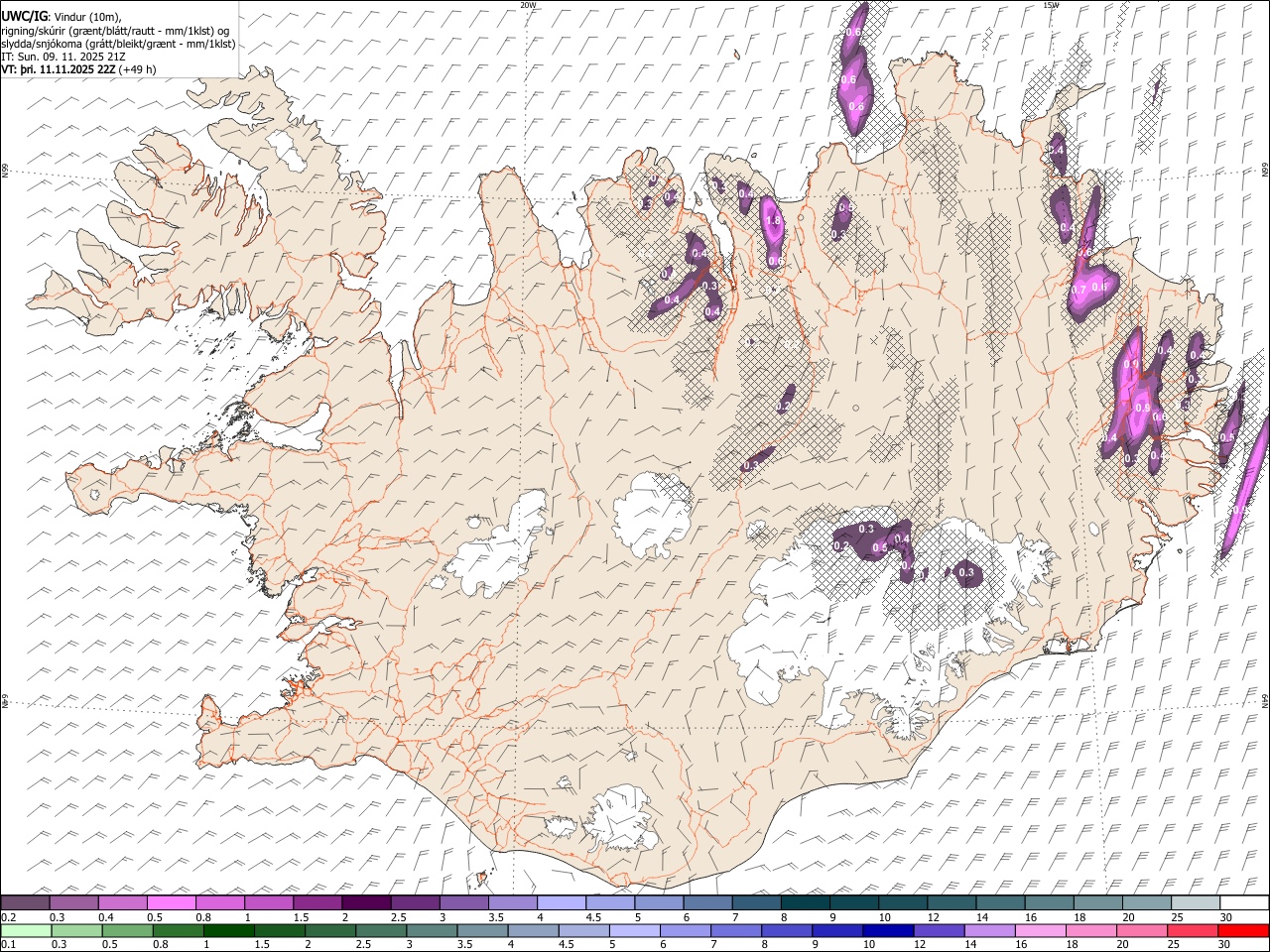Click the 12 teal swatch in the upper legend row

[951, 902]
